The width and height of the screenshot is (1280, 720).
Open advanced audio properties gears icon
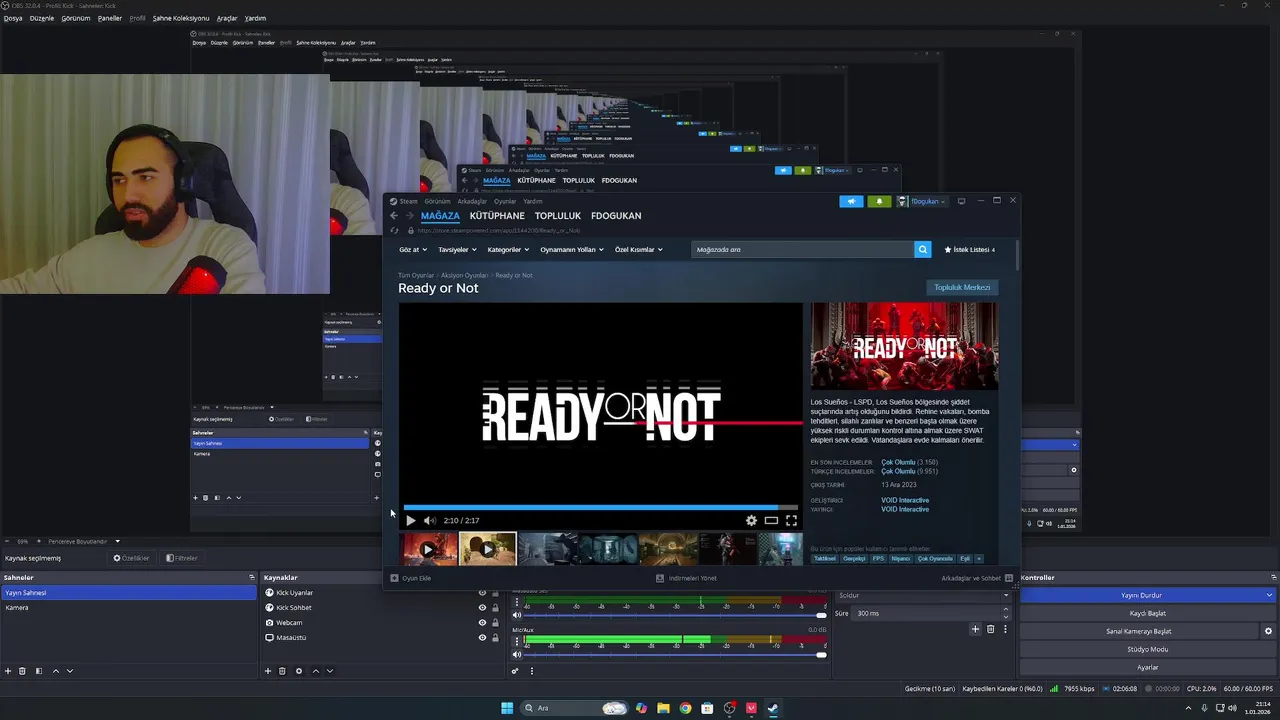click(516, 671)
